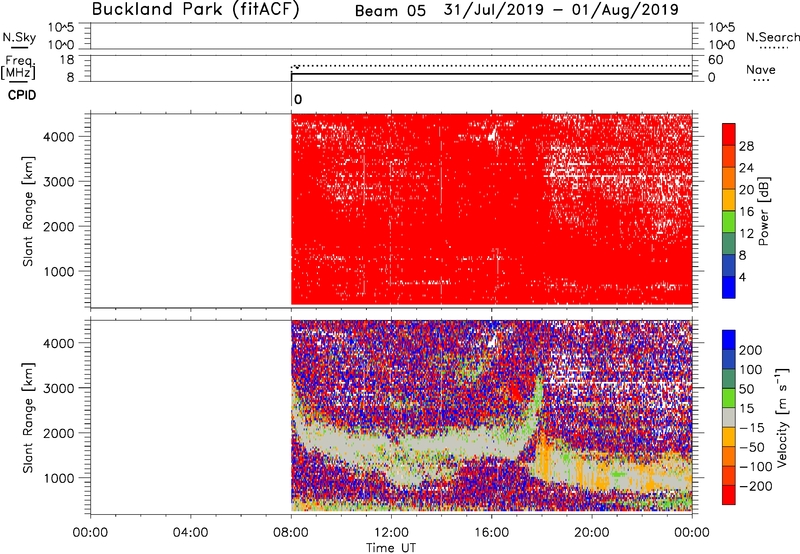
Task: Click the 60 tick on Nave axis
Action: pos(715,60)
